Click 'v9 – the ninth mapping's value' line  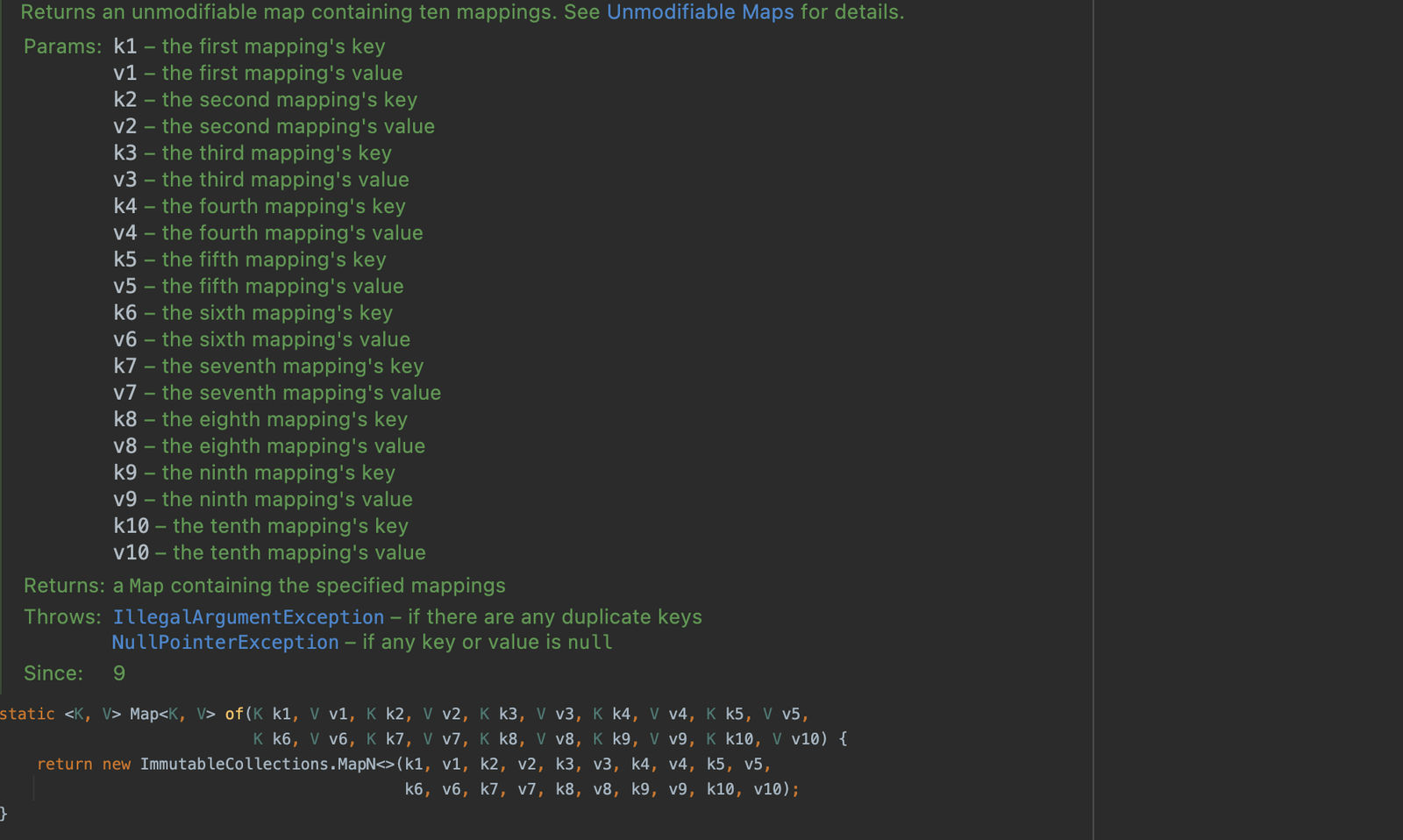263,500
